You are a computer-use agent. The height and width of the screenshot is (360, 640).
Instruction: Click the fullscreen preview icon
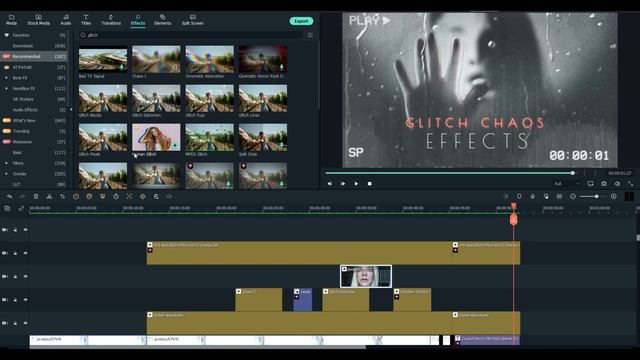point(631,184)
